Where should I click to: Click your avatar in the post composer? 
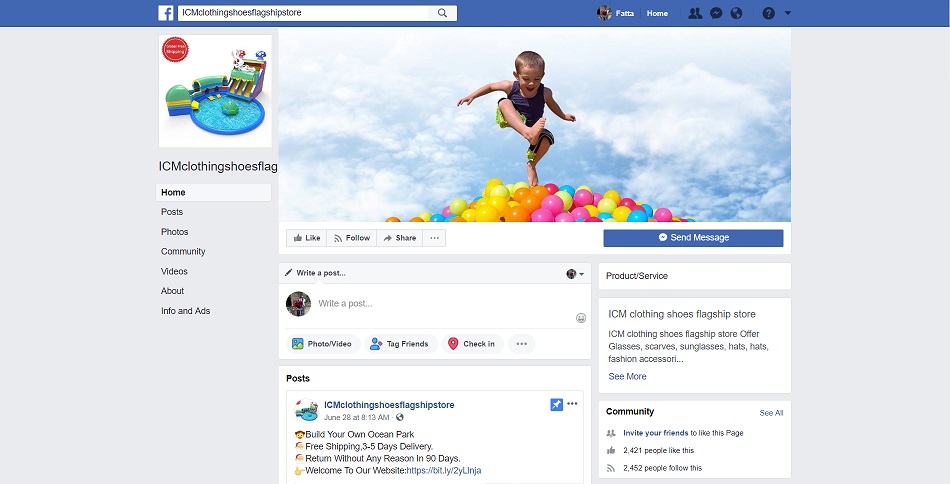coord(298,303)
